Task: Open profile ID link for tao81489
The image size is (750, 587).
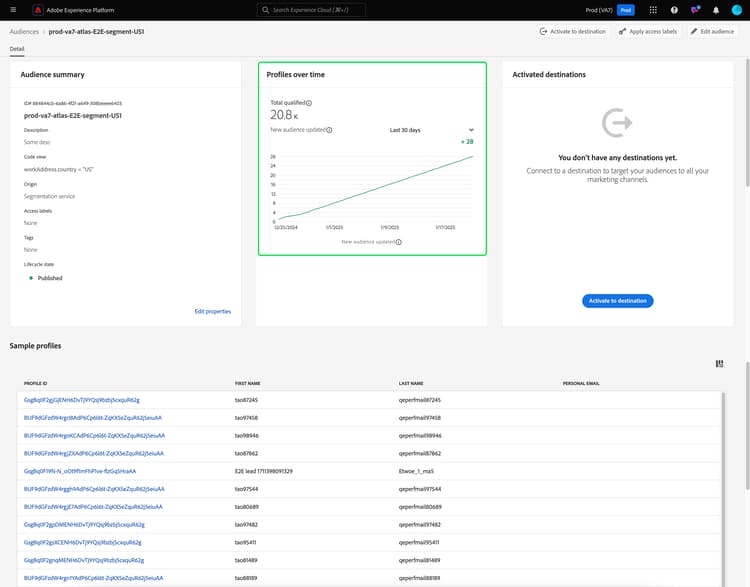Action: click(84, 560)
